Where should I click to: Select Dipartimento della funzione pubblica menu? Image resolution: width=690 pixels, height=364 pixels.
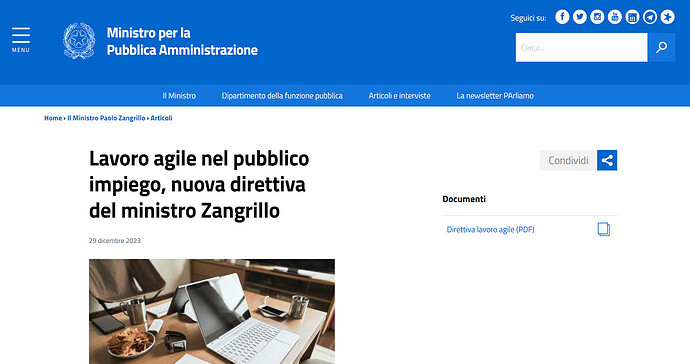(282, 96)
